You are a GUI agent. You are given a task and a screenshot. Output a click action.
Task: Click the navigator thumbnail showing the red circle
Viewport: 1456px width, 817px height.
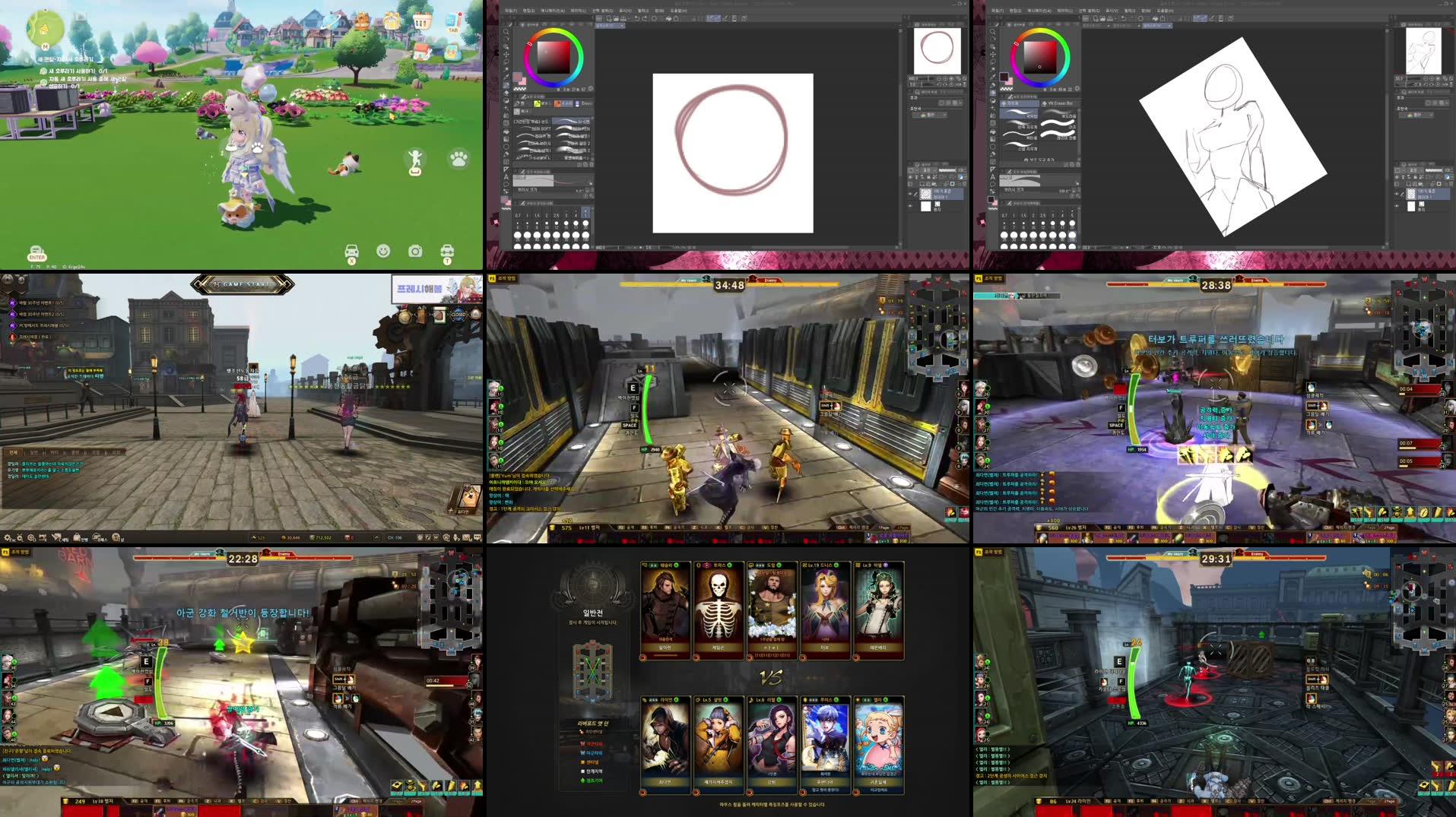click(x=937, y=51)
